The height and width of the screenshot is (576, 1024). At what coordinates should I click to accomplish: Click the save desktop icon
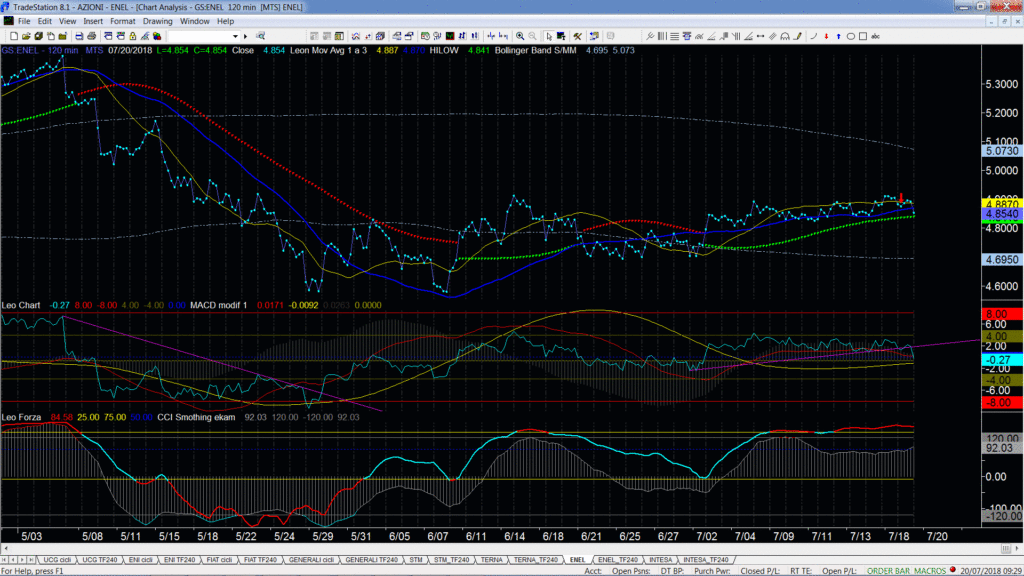[39, 36]
